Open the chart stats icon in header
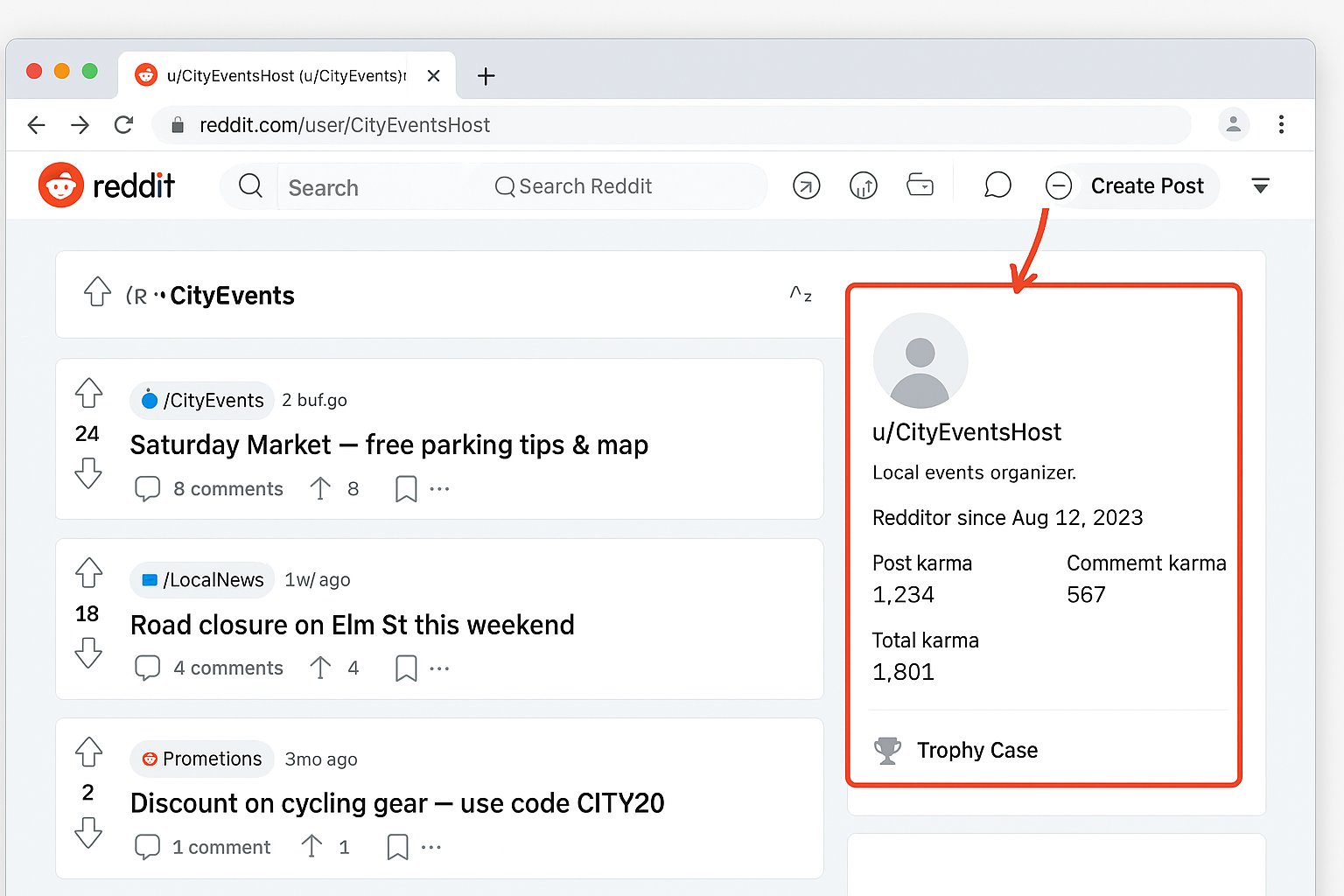This screenshot has height=896, width=1344. (863, 185)
